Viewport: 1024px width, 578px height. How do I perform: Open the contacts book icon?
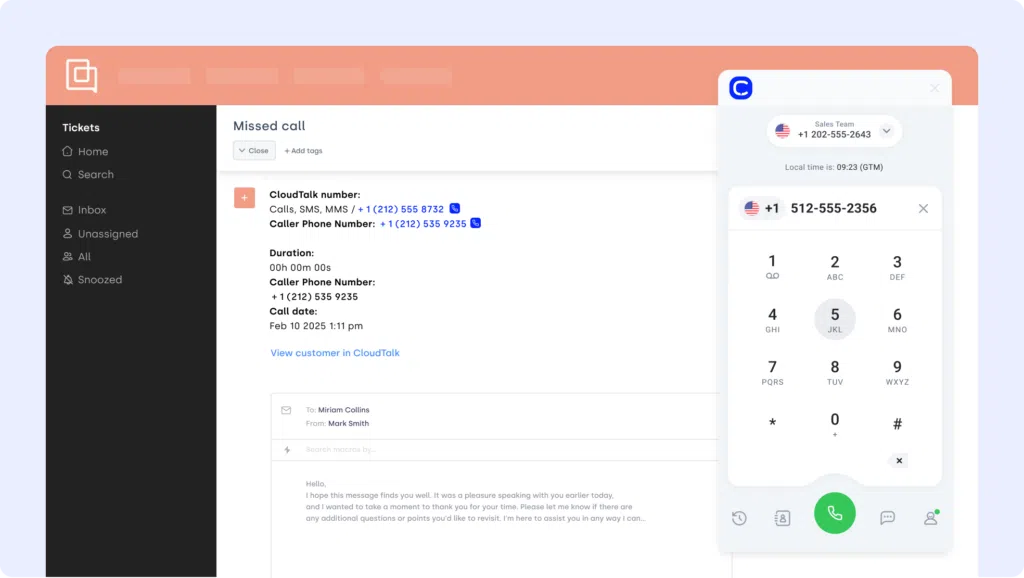point(782,518)
